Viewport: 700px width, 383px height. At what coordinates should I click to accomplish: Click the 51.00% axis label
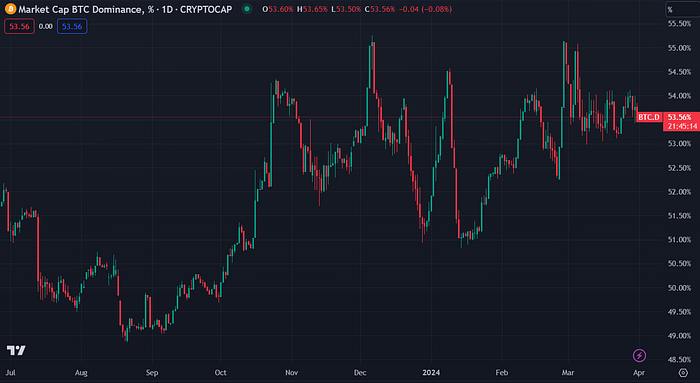[679, 240]
